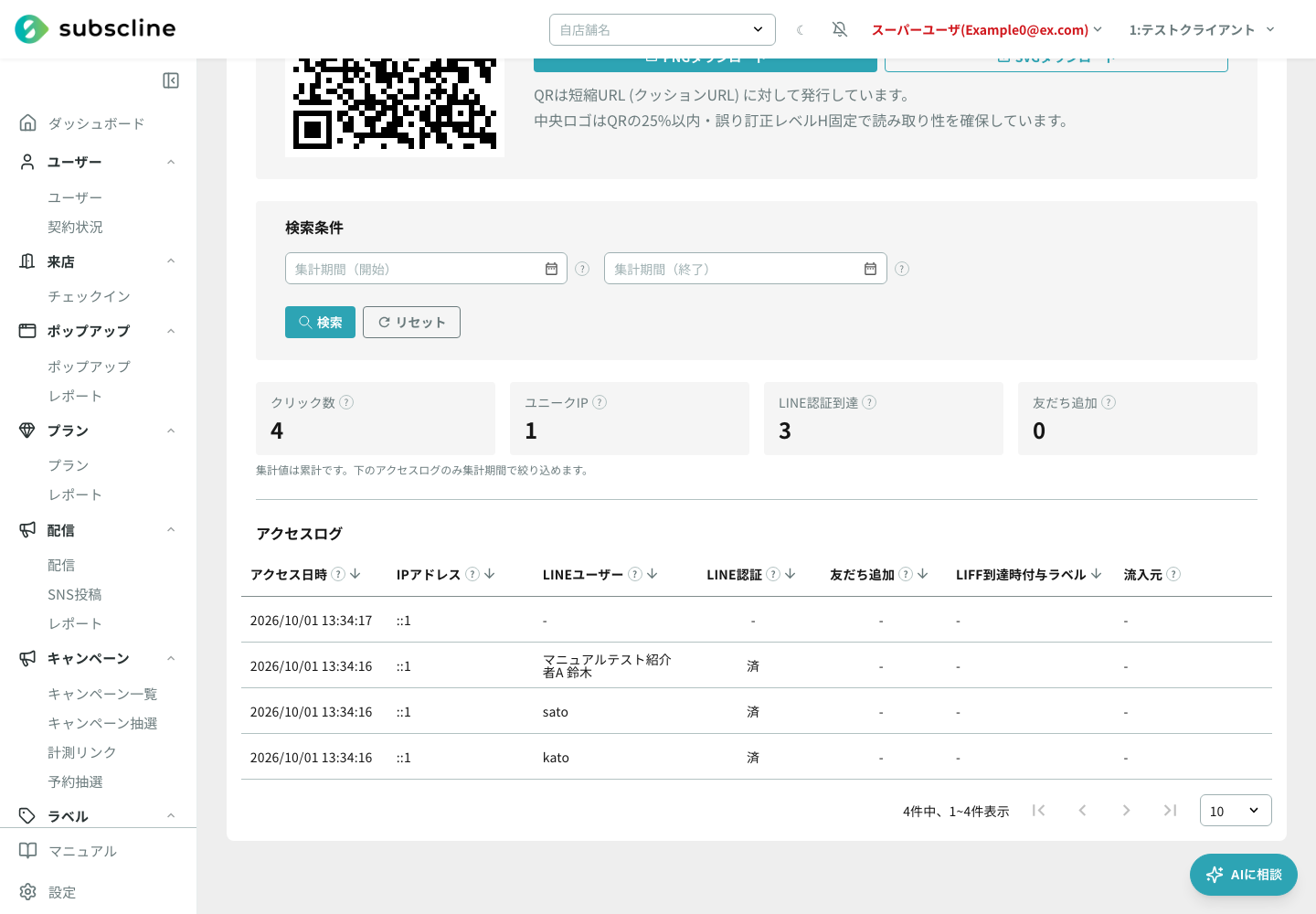The width and height of the screenshot is (1316, 914).
Task: Go to last page arrow
Action: pos(1170,811)
